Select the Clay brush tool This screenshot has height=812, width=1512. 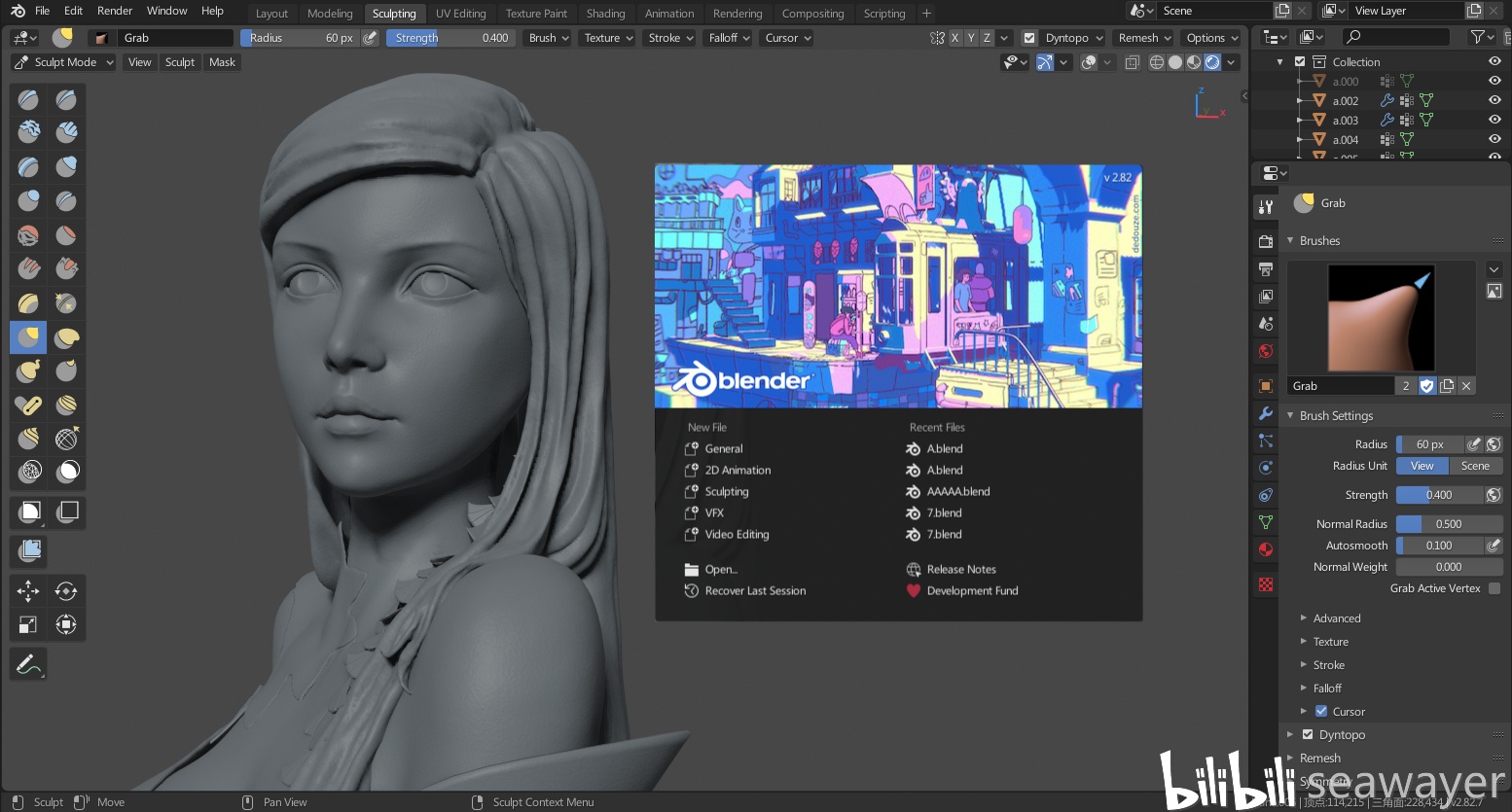(x=29, y=132)
